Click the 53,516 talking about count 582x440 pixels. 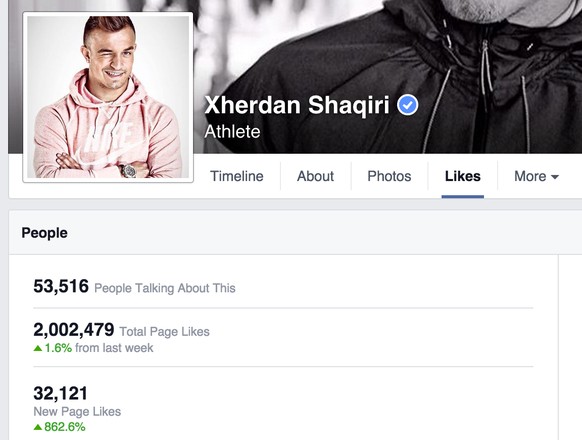[x=61, y=286]
